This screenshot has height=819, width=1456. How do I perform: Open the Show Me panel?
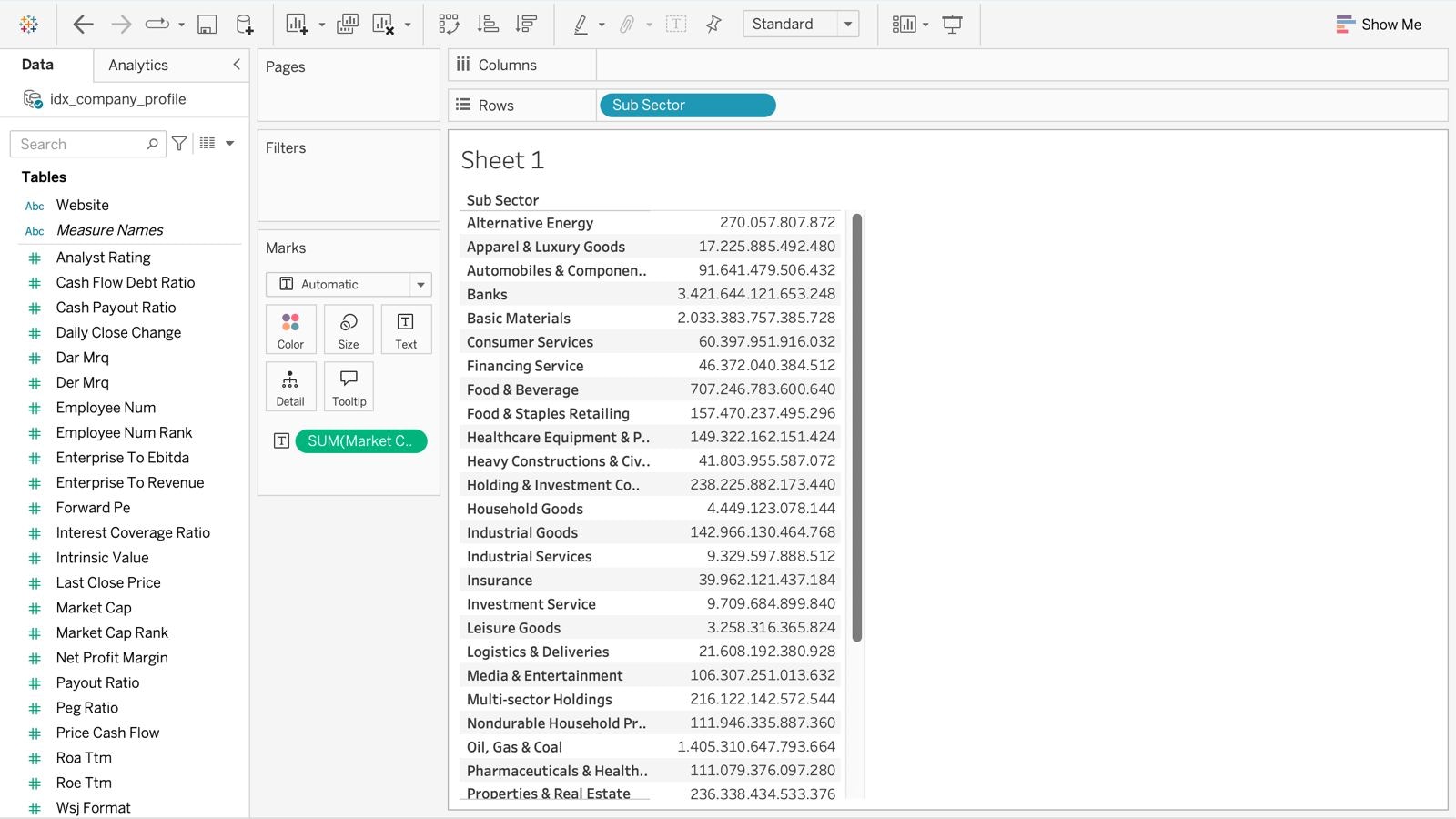point(1380,25)
